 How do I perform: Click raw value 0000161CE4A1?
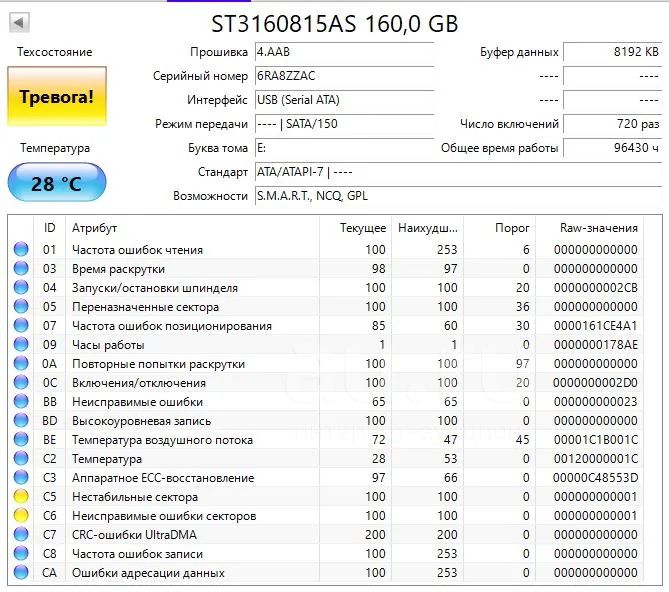point(596,326)
